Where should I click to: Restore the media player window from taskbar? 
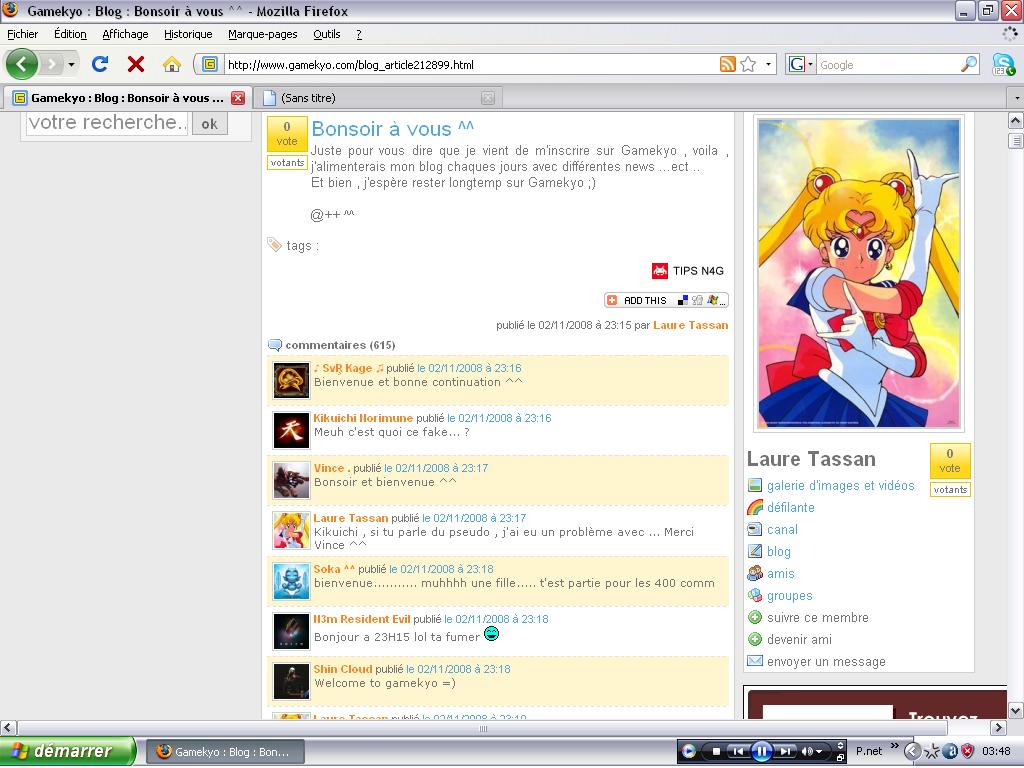840,758
